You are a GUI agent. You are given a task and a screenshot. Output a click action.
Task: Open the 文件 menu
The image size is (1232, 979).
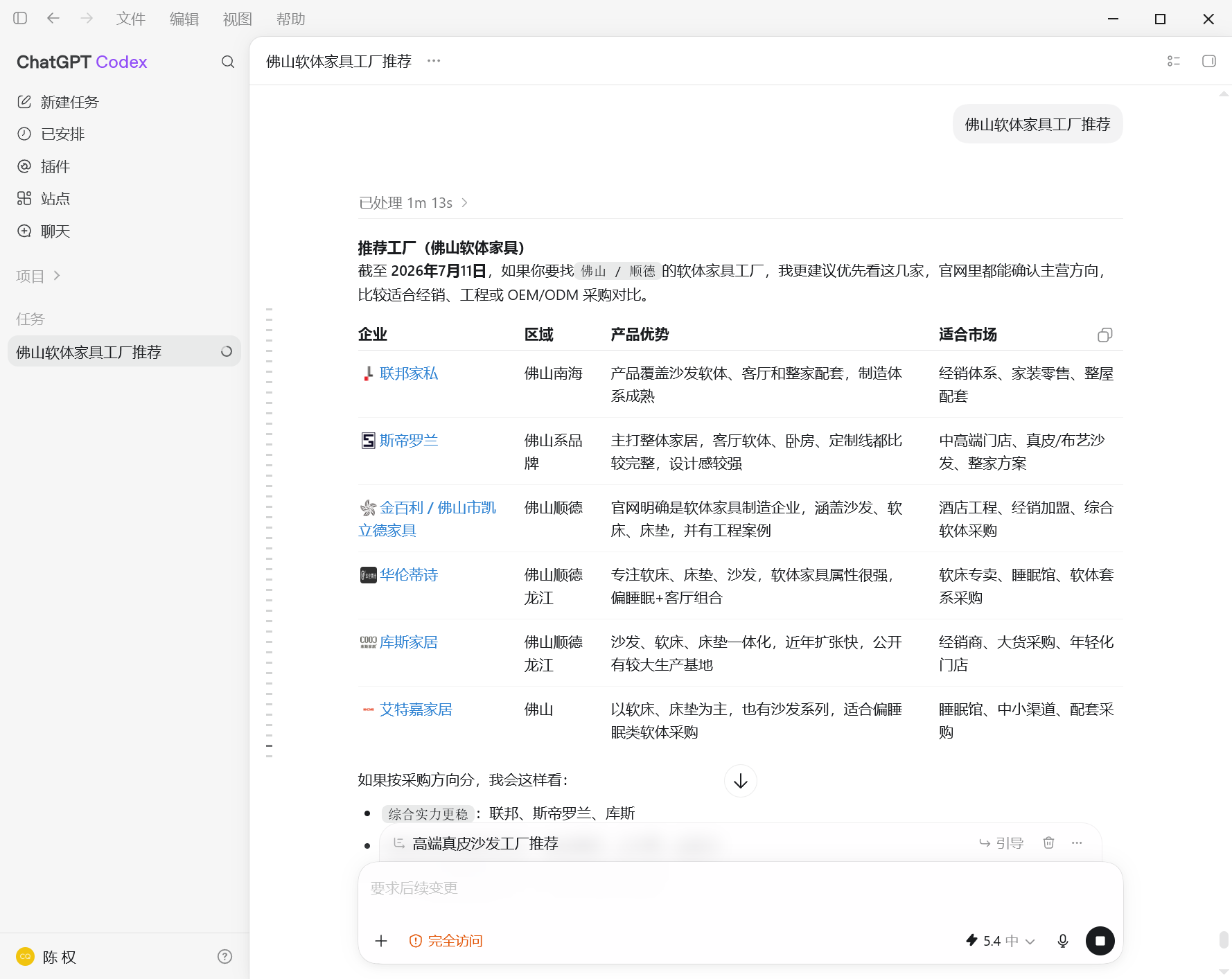[x=131, y=19]
